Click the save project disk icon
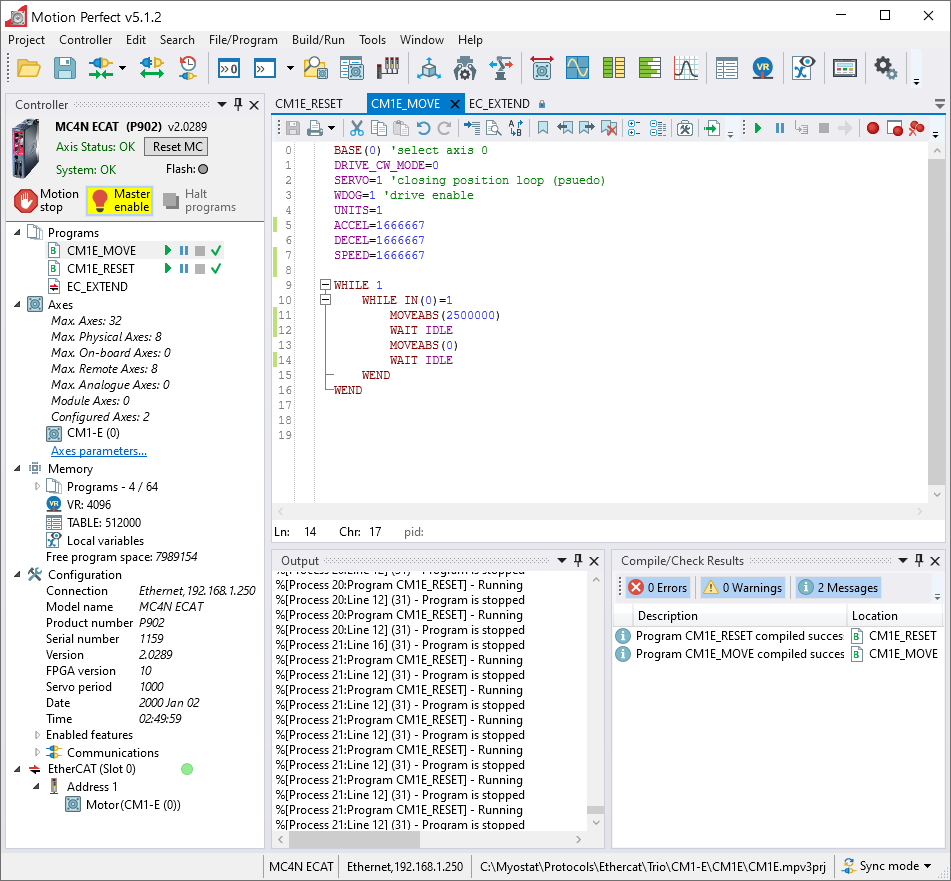951x881 pixels. coord(64,68)
